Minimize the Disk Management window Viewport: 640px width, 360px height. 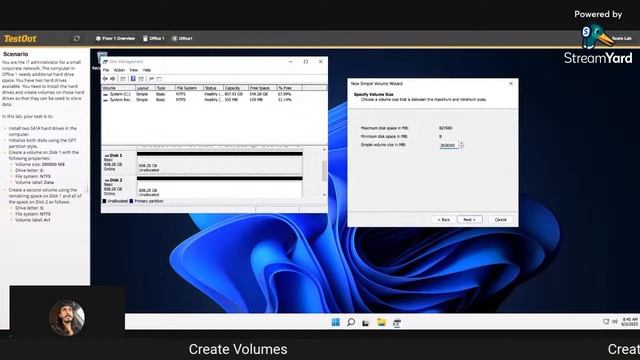(x=291, y=62)
